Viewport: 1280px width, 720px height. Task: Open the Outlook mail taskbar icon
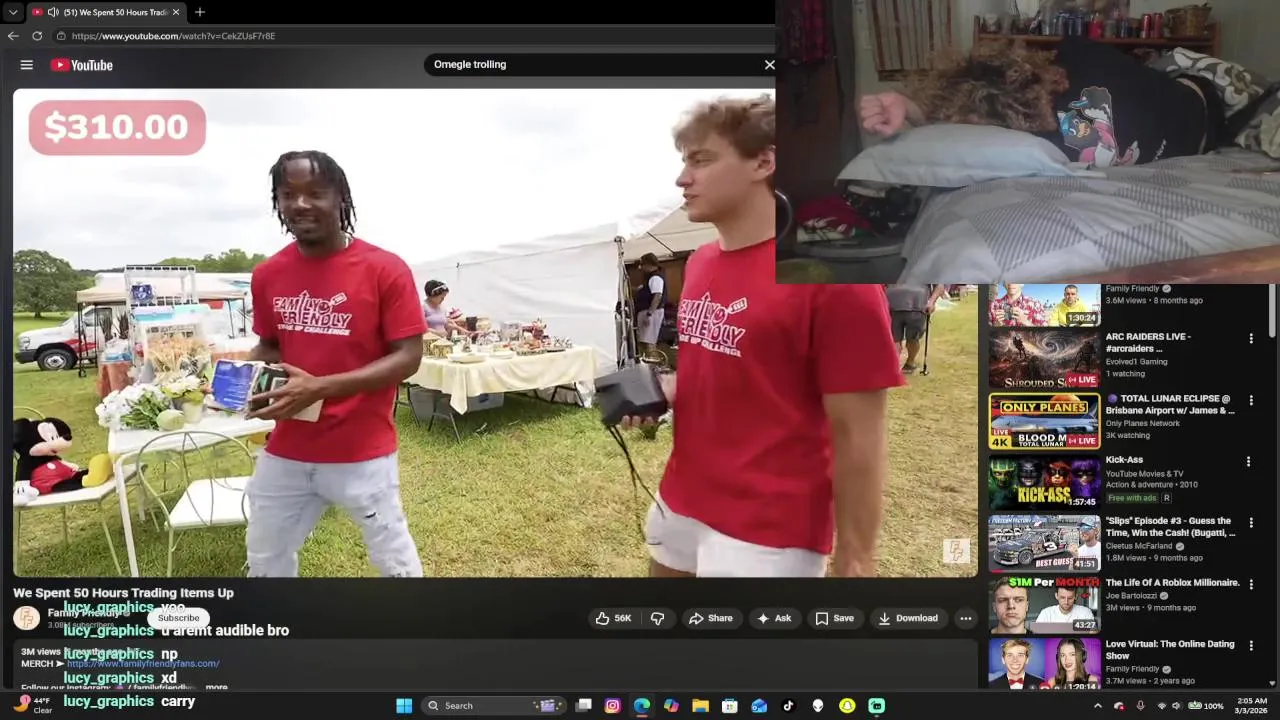759,706
